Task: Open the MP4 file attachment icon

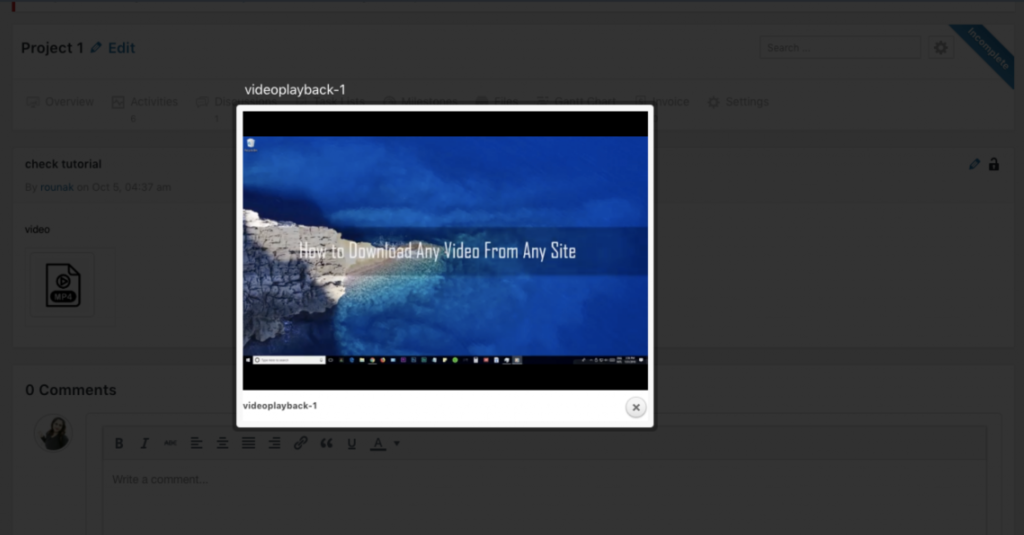Action: click(x=63, y=285)
